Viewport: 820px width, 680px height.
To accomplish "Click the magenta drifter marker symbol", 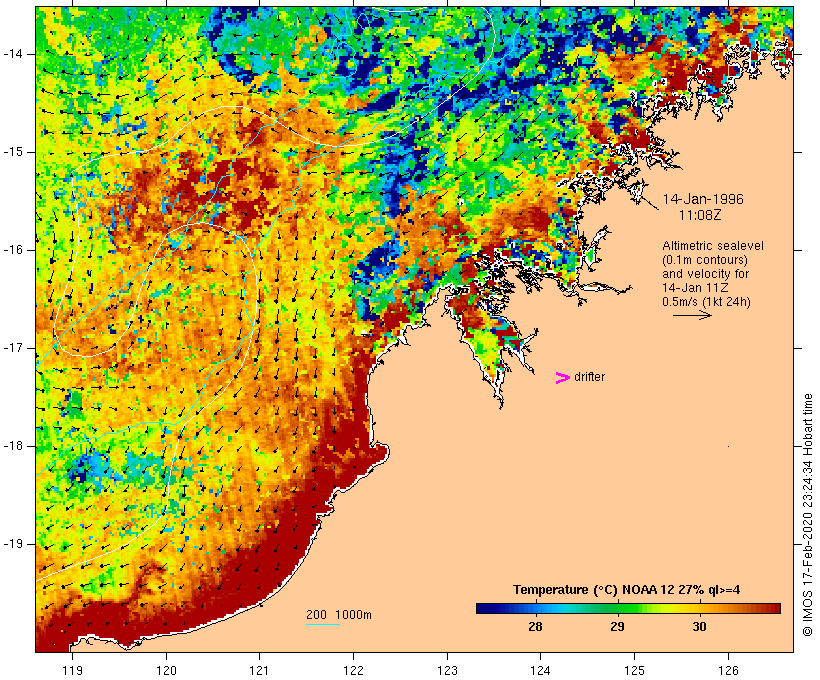I will point(562,378).
